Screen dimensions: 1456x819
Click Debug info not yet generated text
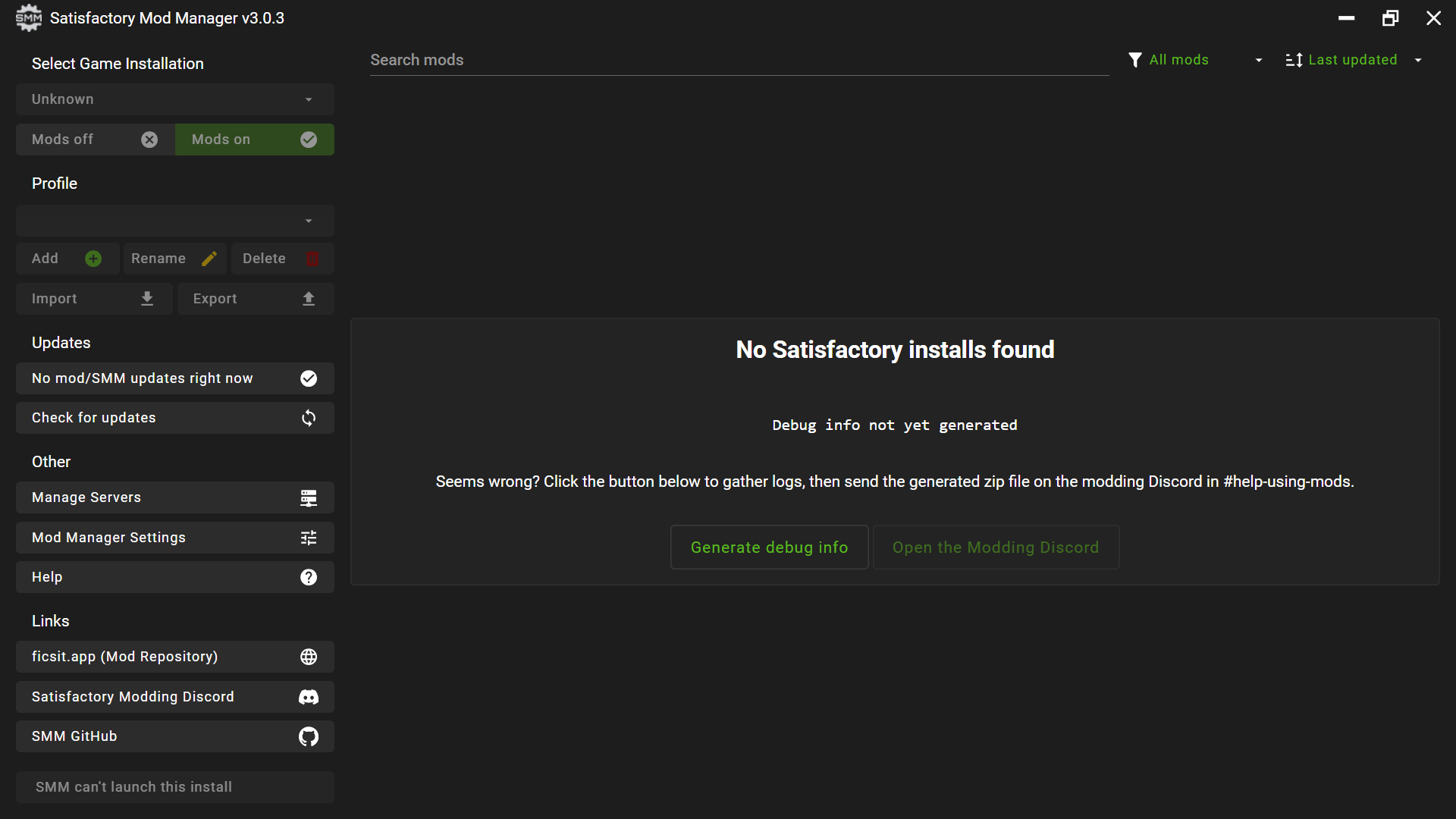895,425
